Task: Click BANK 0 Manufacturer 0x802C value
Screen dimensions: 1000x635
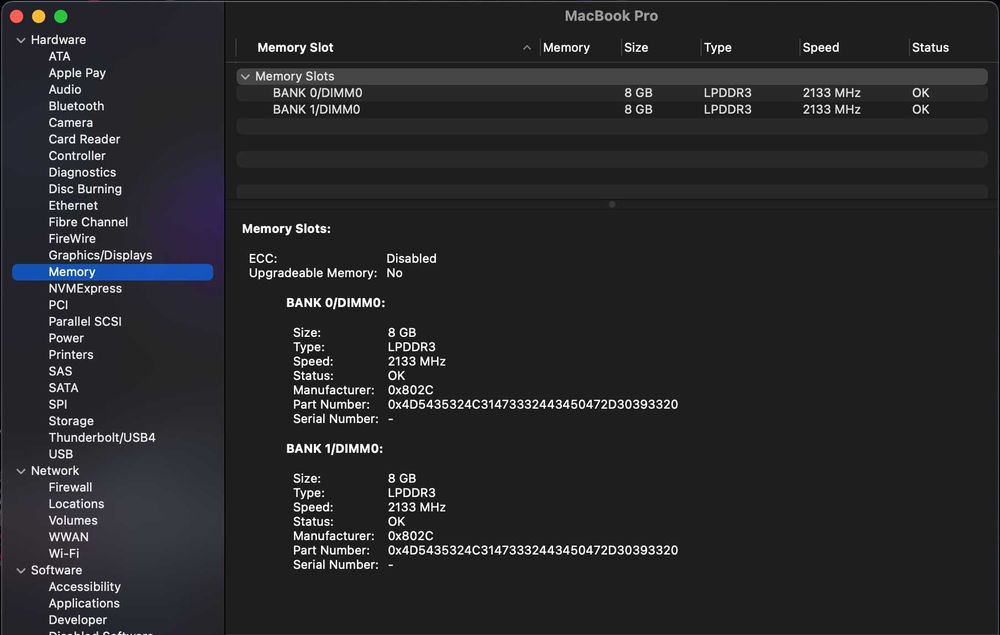Action: coord(411,390)
